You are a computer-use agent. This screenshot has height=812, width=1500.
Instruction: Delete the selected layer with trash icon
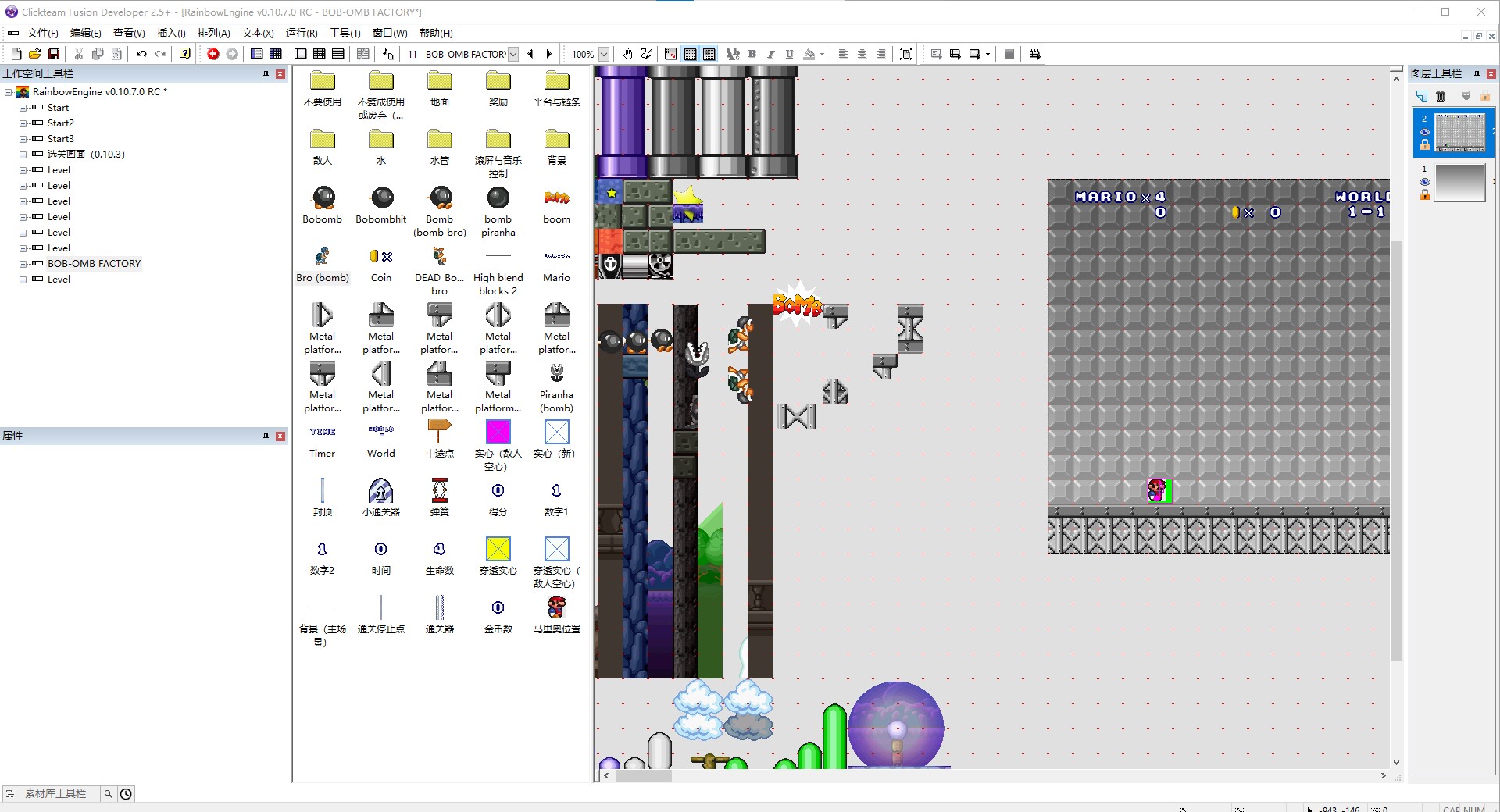1441,96
